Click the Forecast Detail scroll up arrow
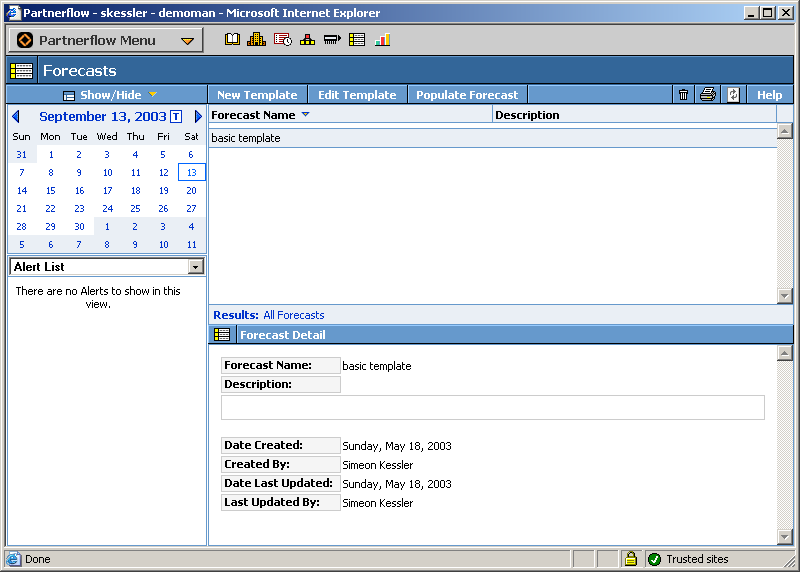The height and width of the screenshot is (572, 800). 784,353
